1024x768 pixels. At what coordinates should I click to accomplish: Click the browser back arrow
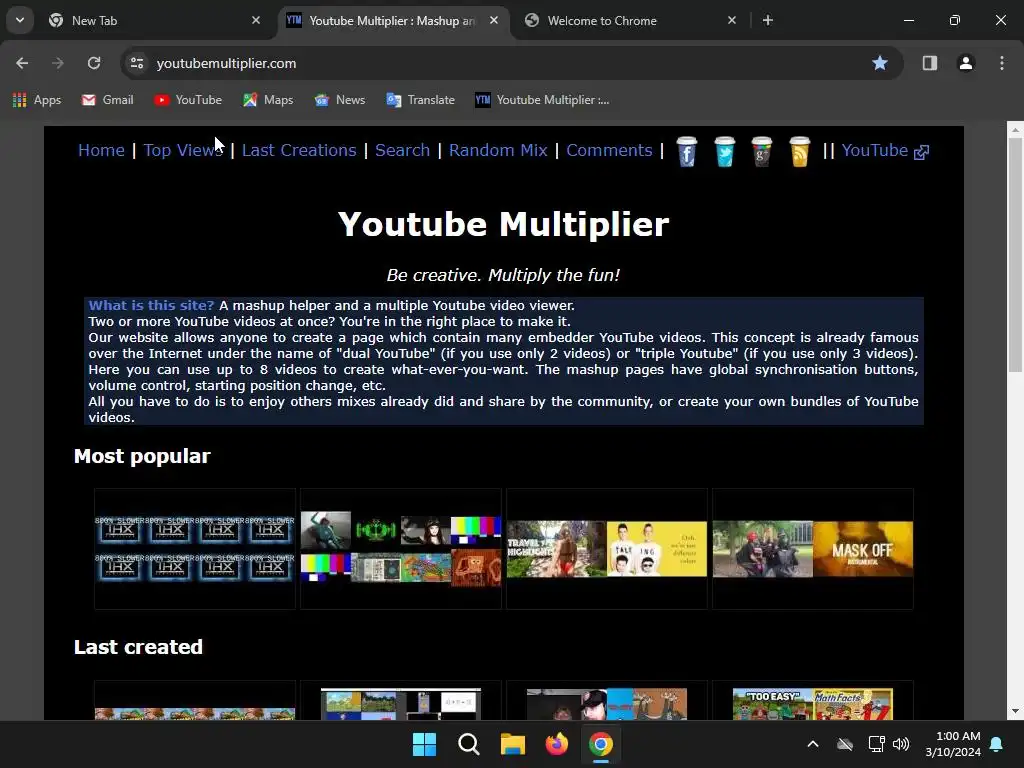tap(22, 63)
